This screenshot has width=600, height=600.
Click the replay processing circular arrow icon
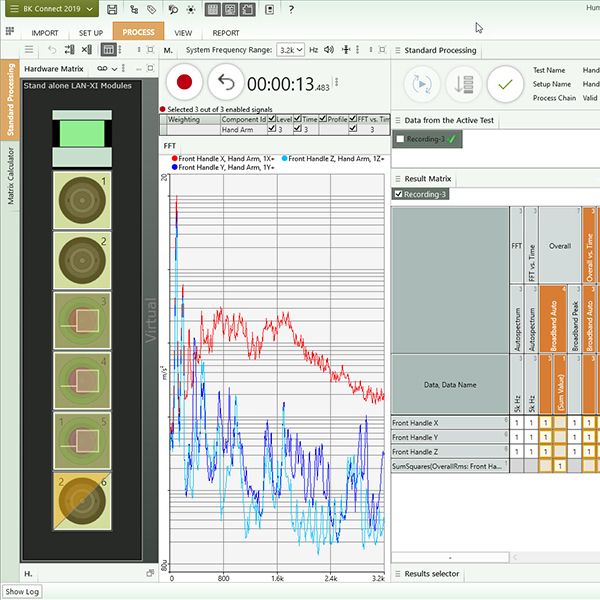coord(422,83)
